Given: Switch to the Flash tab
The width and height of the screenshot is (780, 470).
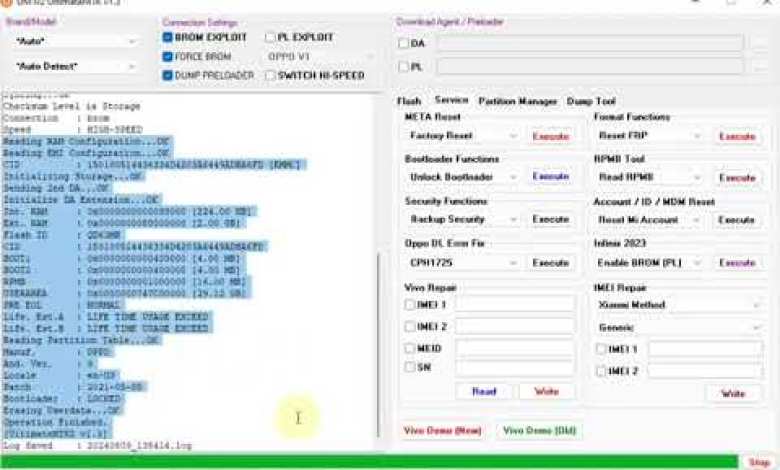Looking at the screenshot, I should pos(408,101).
